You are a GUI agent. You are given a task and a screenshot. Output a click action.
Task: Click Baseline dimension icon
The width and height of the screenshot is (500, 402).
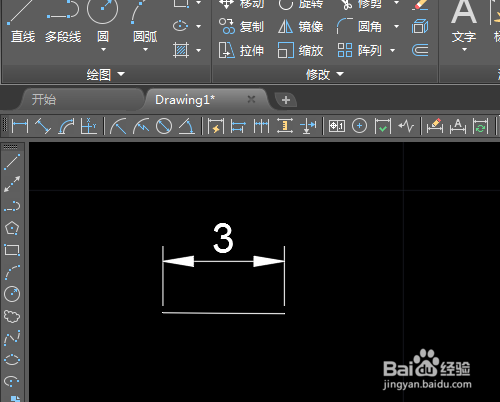click(238, 127)
